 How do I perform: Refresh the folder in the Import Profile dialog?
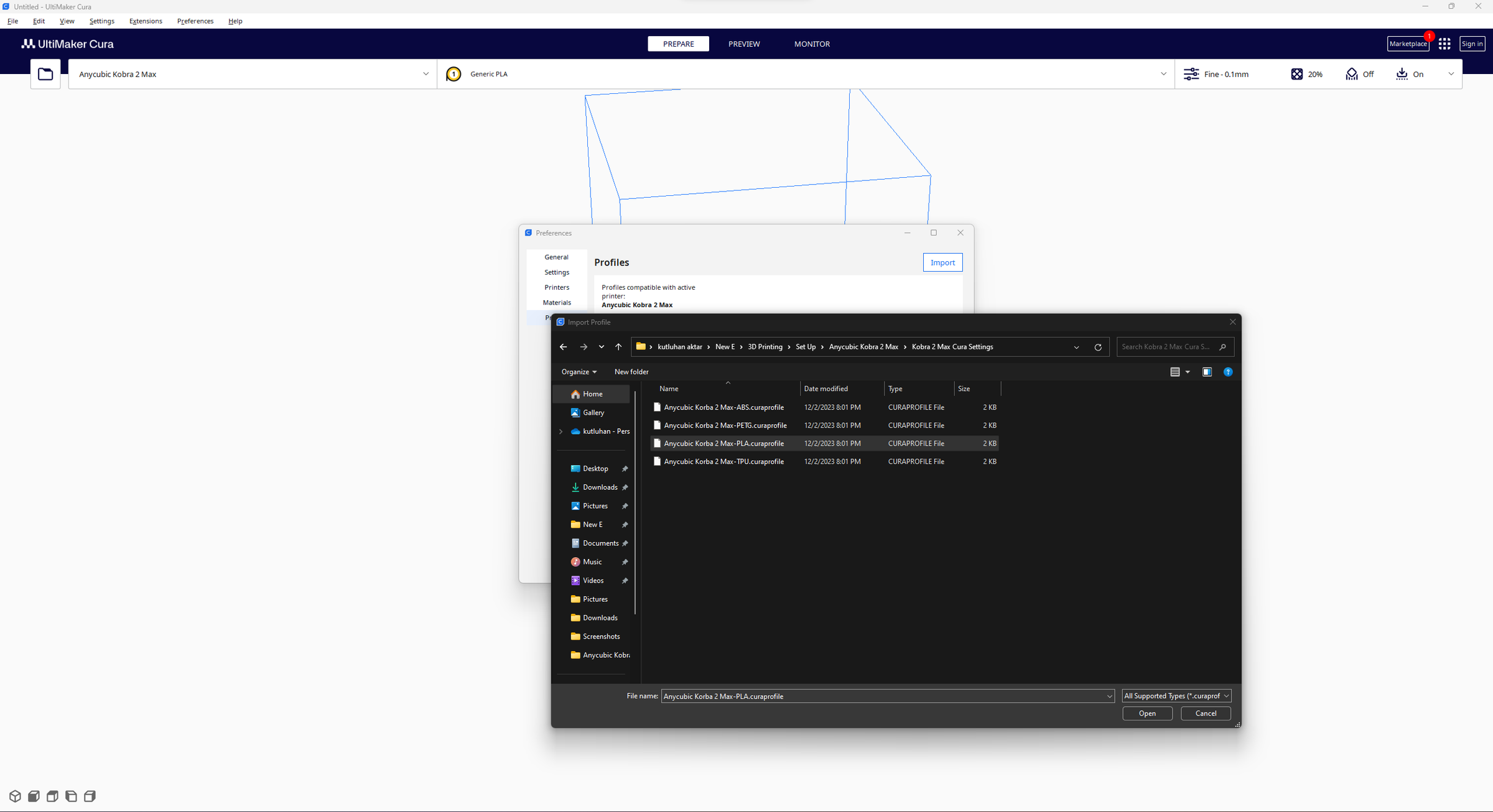point(1098,346)
